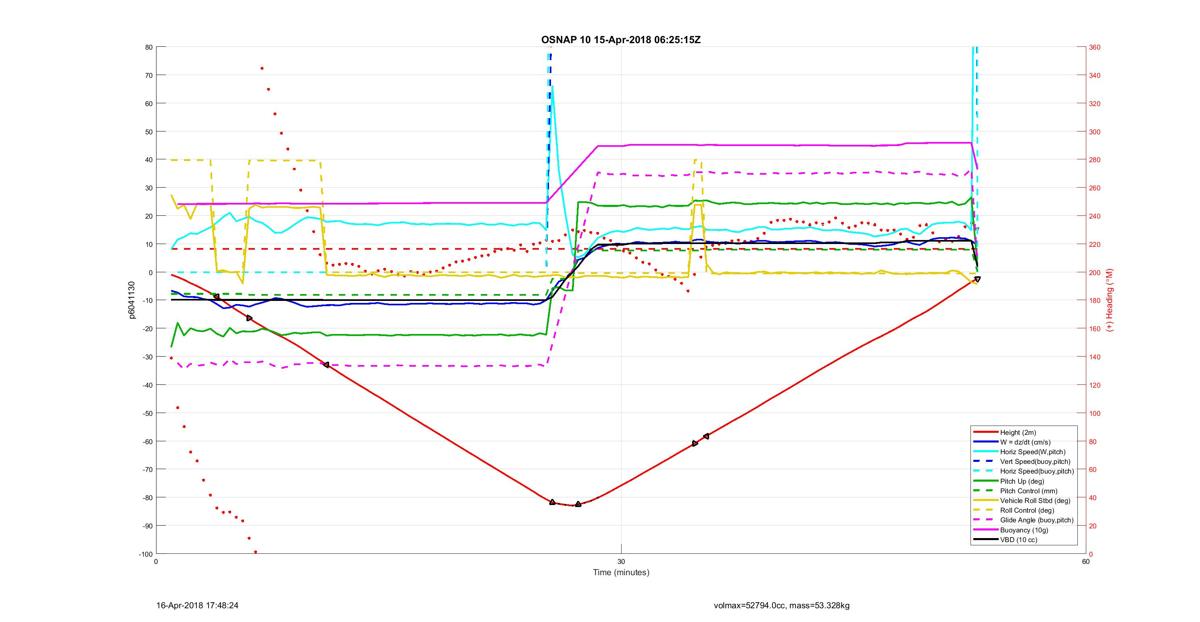Click the 160 tick on heading axis

1094,329
